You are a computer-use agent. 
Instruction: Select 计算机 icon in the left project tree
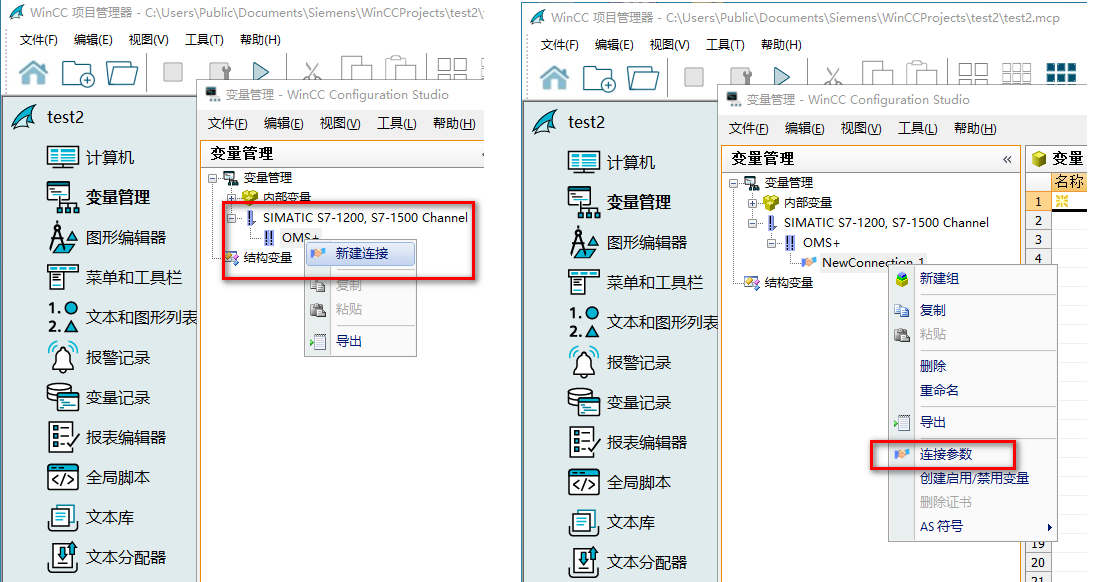[x=63, y=157]
